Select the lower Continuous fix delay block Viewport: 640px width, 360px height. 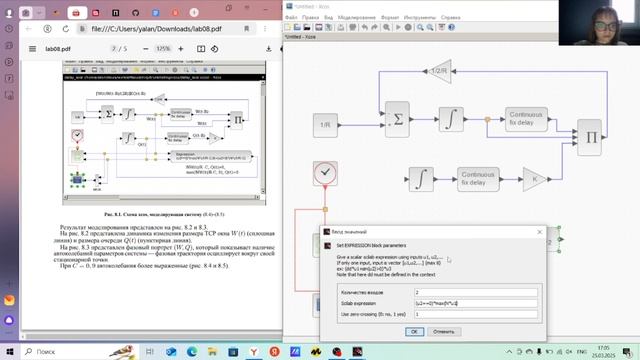pos(478,179)
